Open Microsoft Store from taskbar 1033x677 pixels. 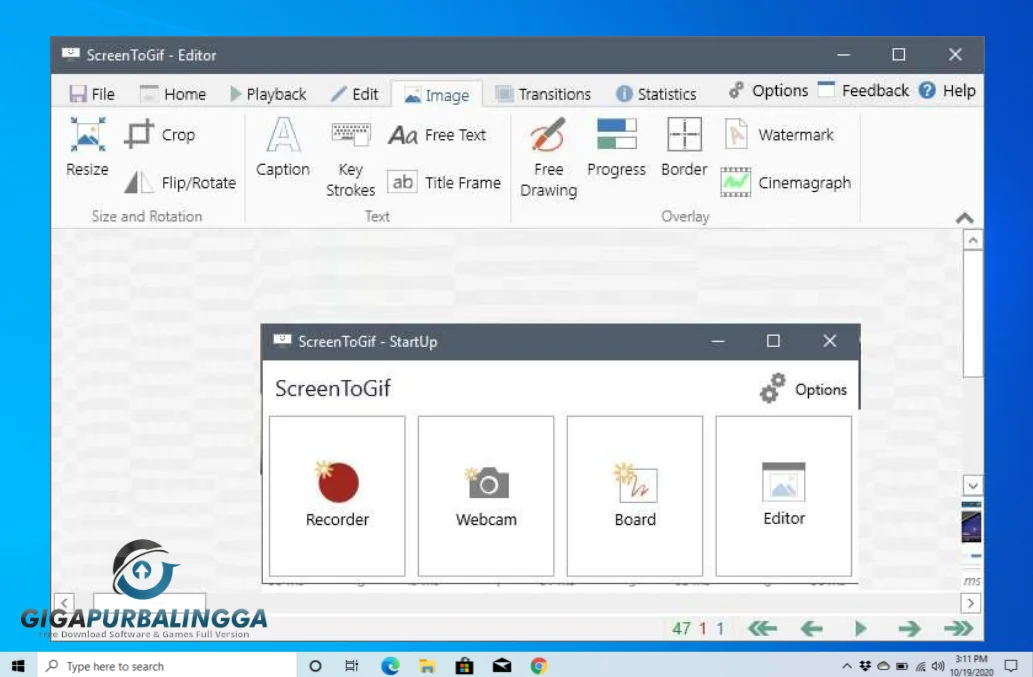click(464, 666)
